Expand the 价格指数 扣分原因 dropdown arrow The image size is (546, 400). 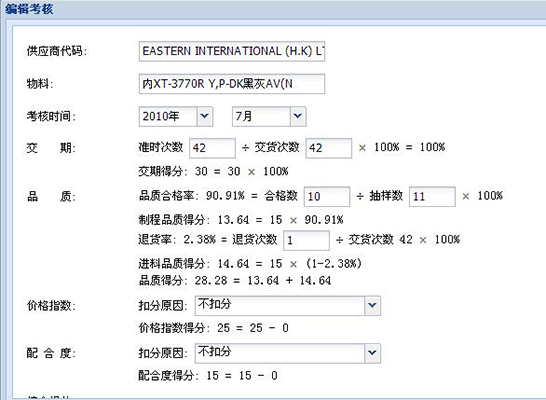pos(372,305)
